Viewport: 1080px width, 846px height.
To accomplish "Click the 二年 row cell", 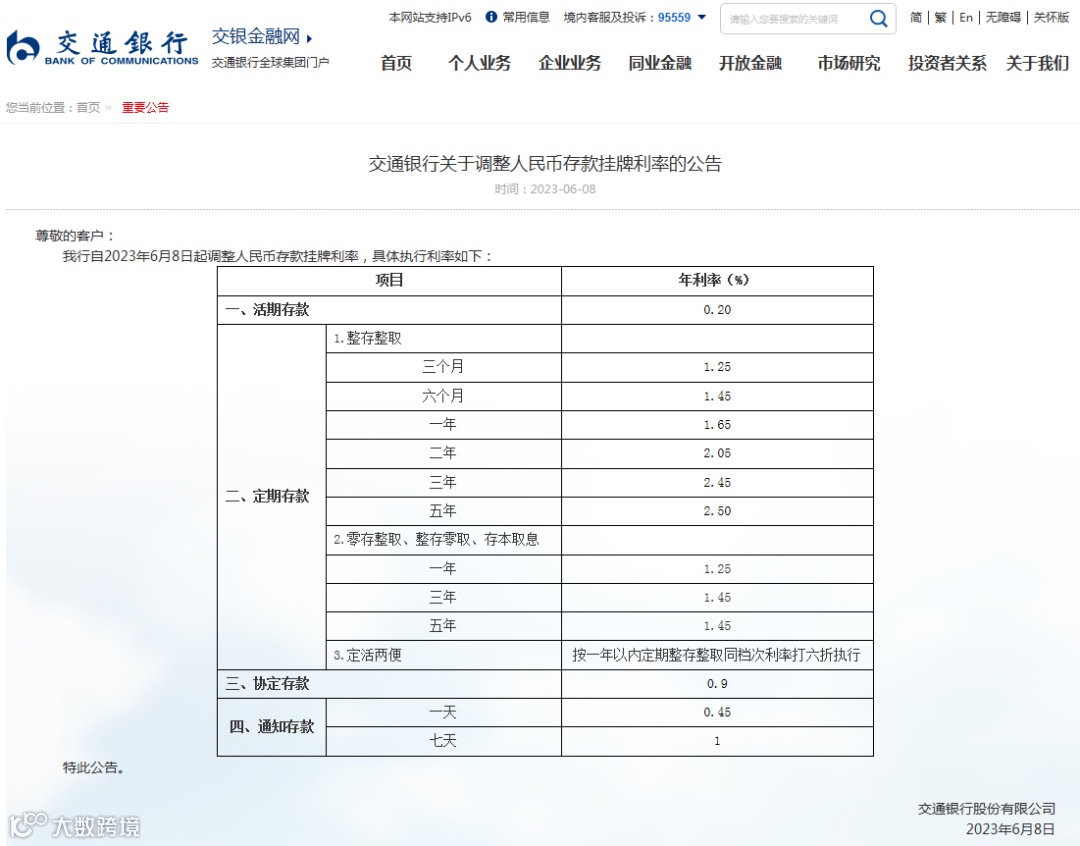I will tap(443, 453).
